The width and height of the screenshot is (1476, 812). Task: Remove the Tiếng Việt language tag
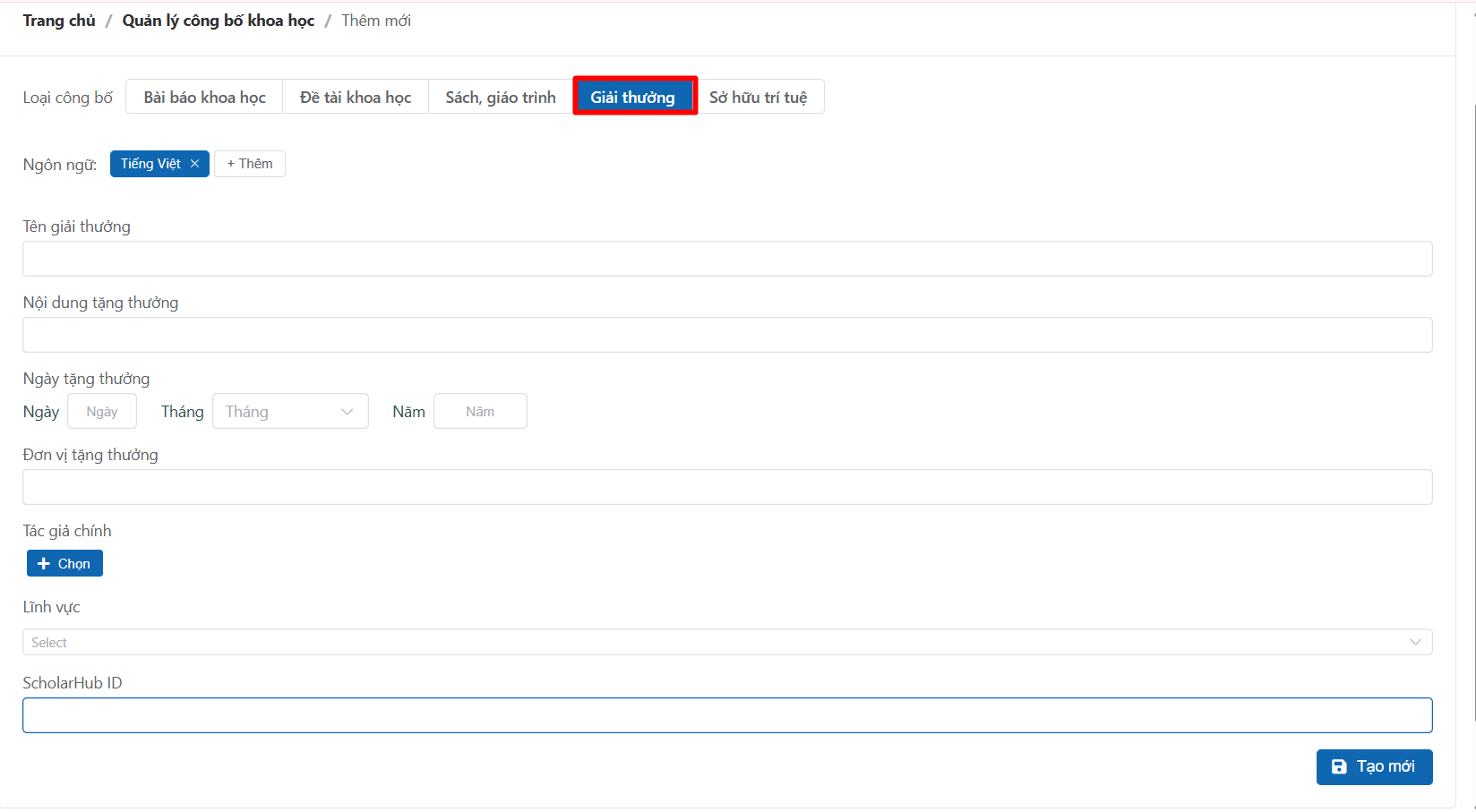[x=194, y=164]
